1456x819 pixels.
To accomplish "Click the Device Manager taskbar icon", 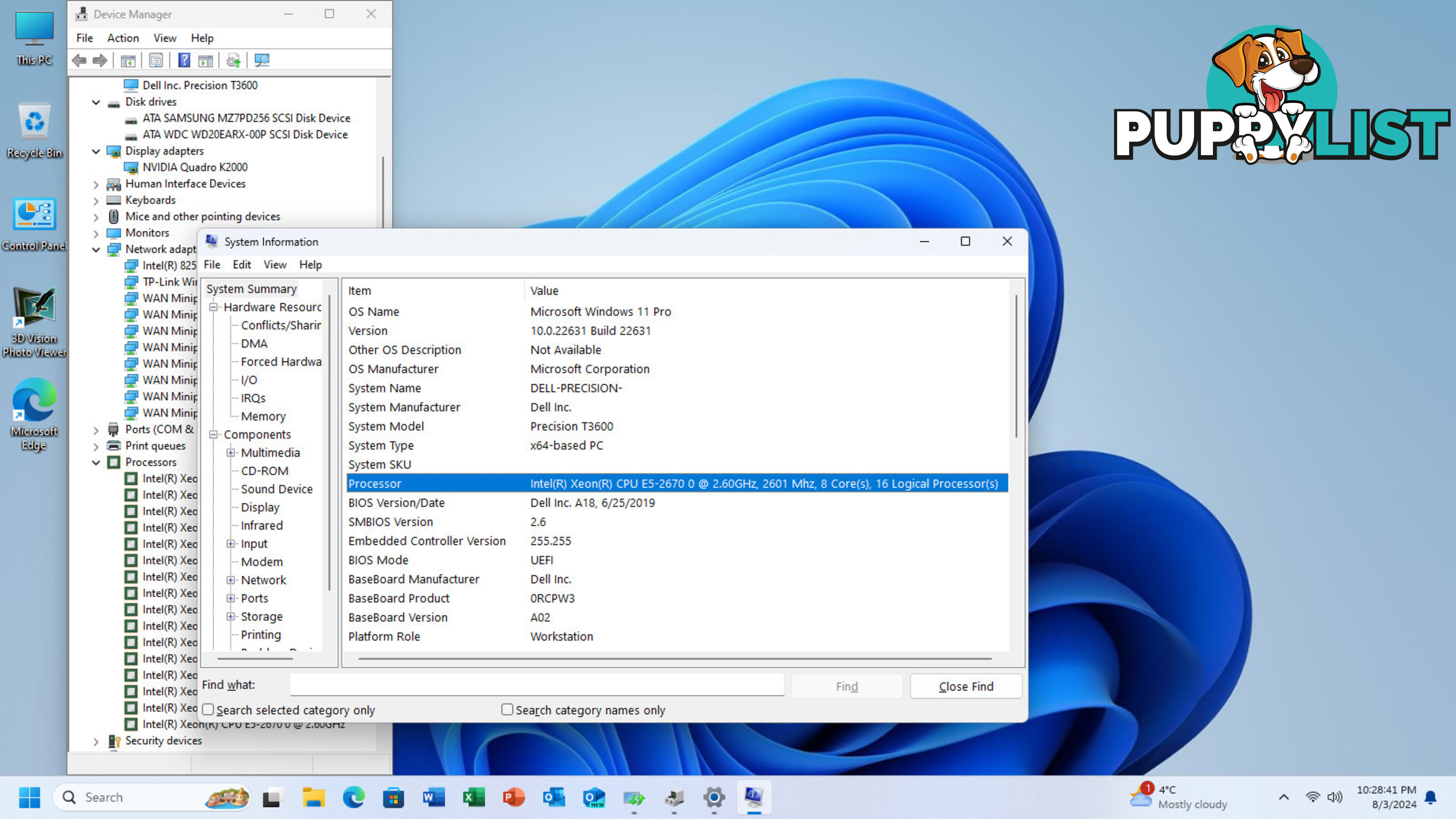I will (x=674, y=797).
